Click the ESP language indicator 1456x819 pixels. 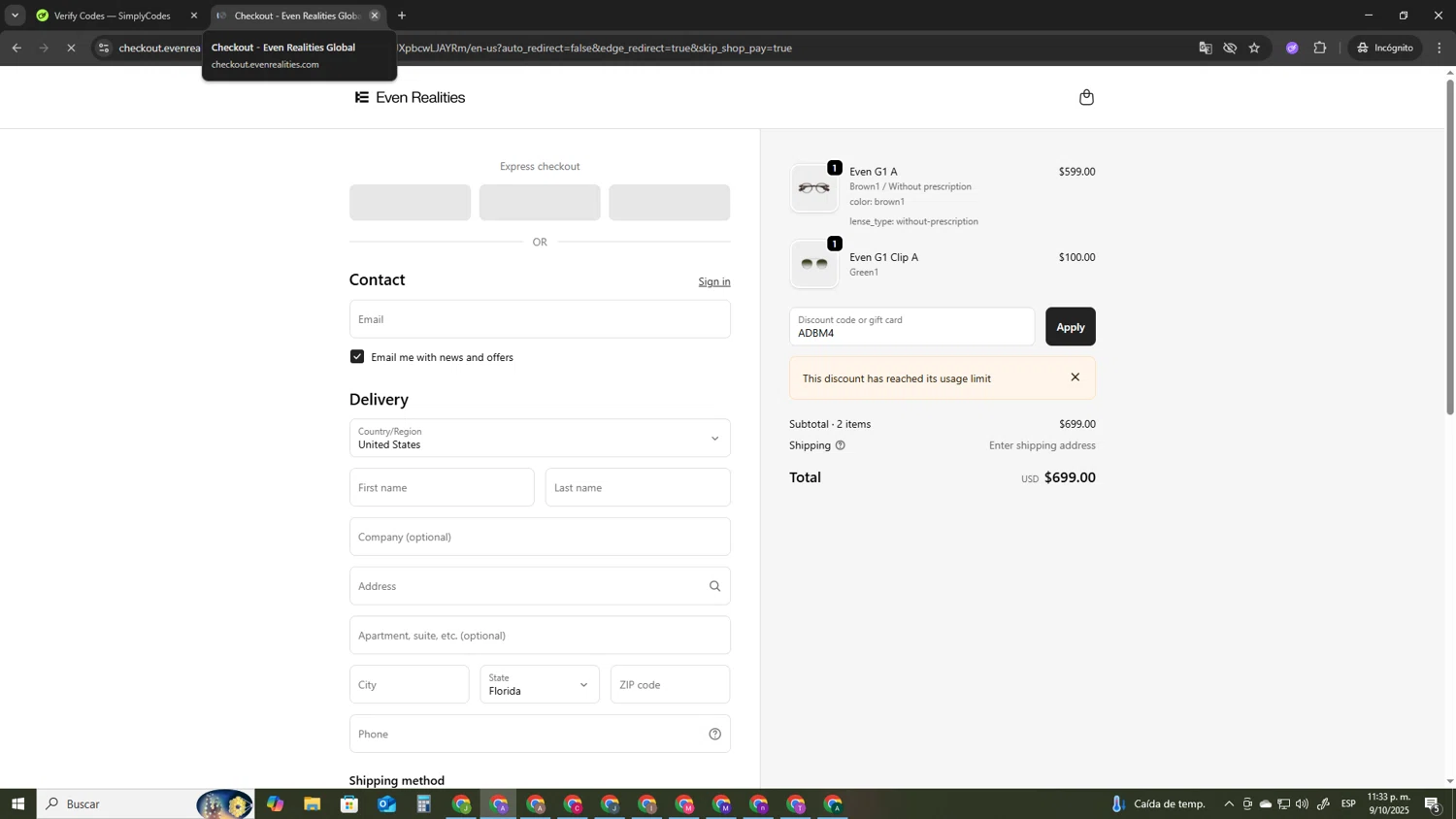[x=1349, y=803]
